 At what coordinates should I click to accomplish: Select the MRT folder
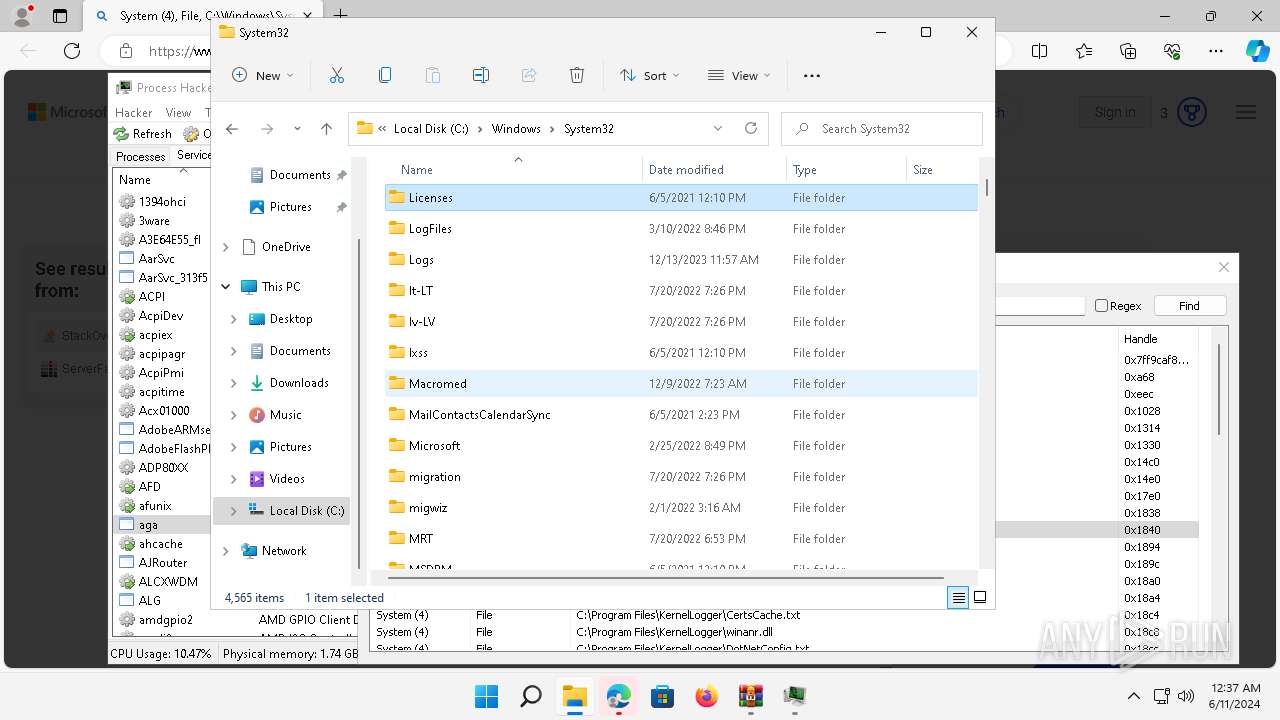pos(681,539)
